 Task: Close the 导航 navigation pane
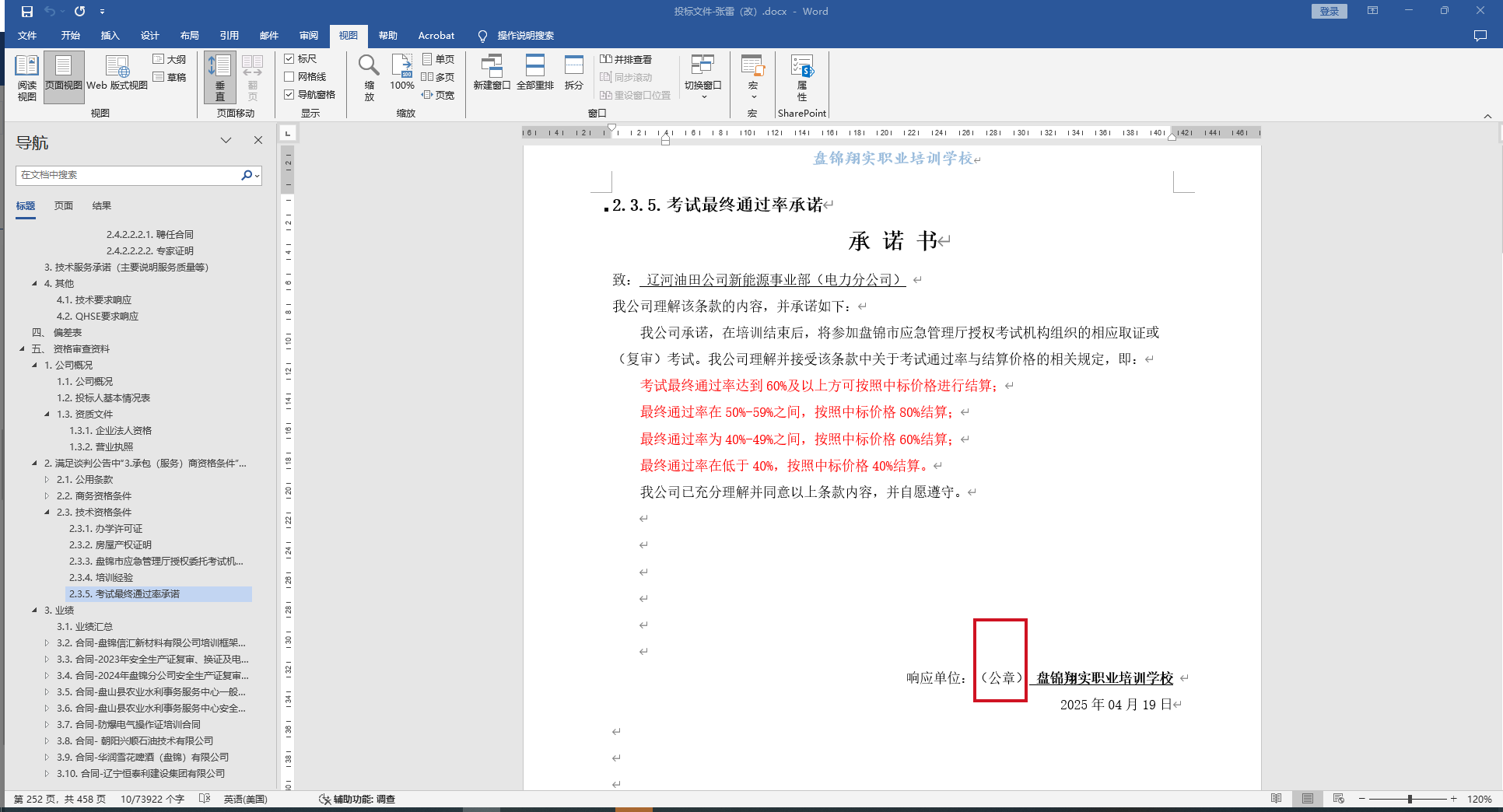pos(258,140)
